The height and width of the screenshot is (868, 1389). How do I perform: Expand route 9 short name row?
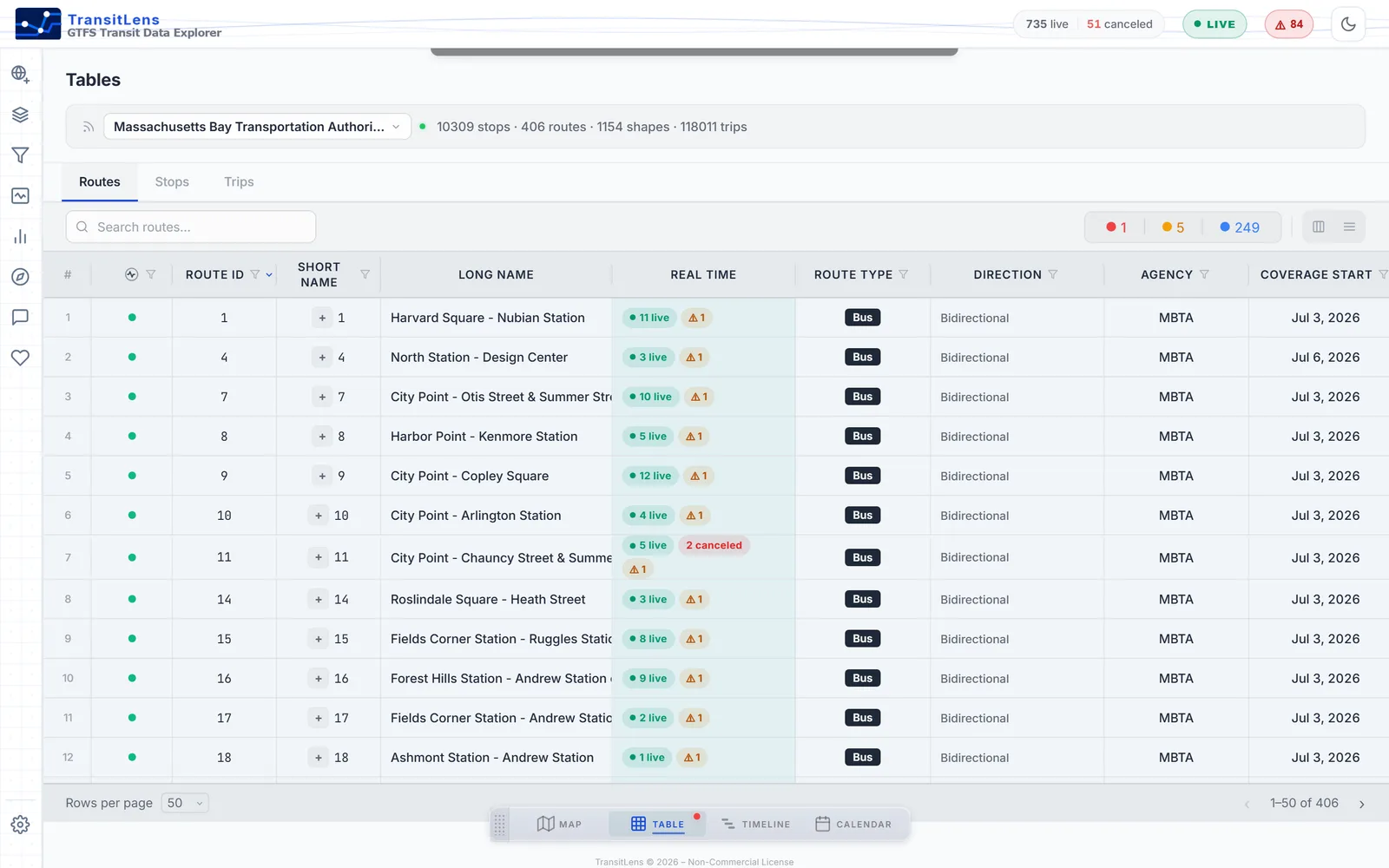point(322,476)
